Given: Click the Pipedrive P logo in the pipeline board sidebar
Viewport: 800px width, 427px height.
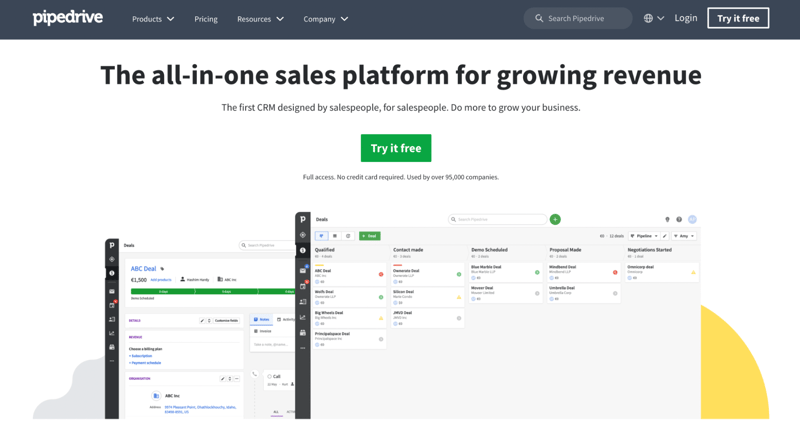Looking at the screenshot, I should (303, 219).
